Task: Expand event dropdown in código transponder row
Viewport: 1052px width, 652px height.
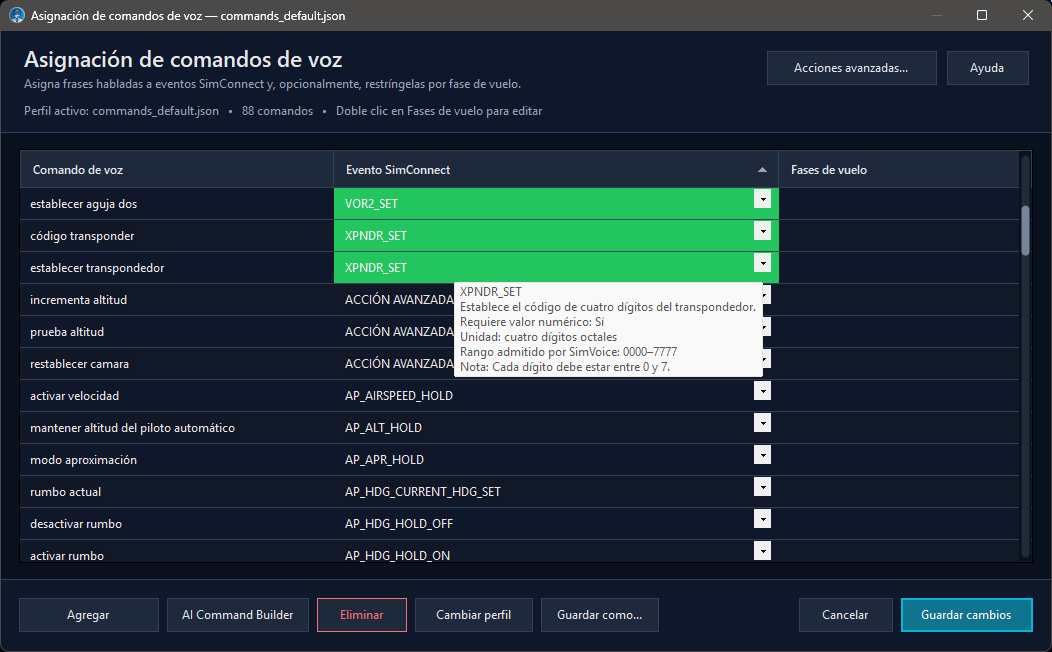Action: pos(762,231)
